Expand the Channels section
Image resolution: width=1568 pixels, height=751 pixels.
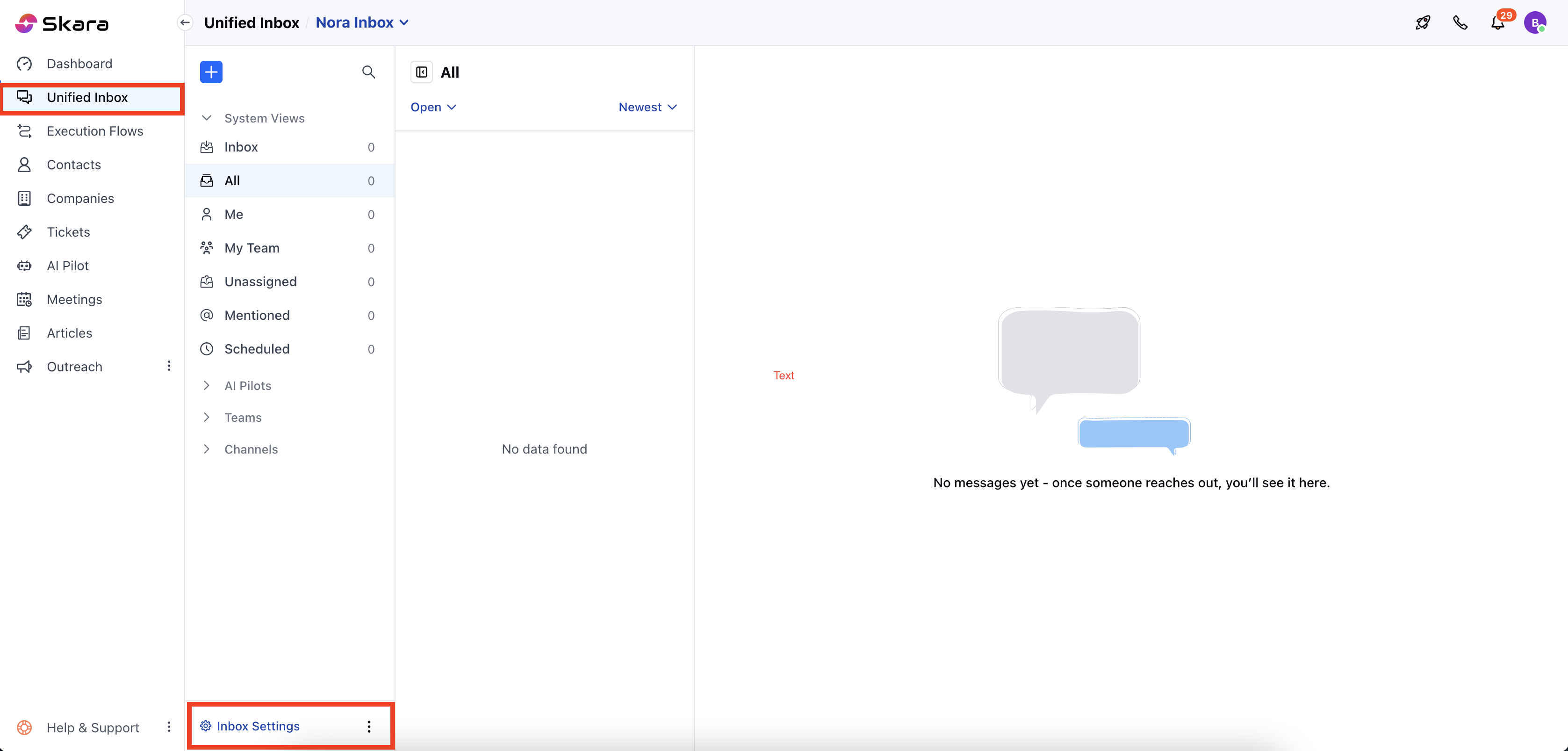[x=207, y=449]
